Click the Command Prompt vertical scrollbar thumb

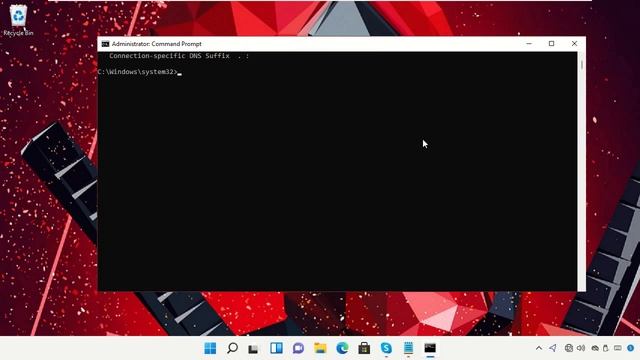(582, 64)
